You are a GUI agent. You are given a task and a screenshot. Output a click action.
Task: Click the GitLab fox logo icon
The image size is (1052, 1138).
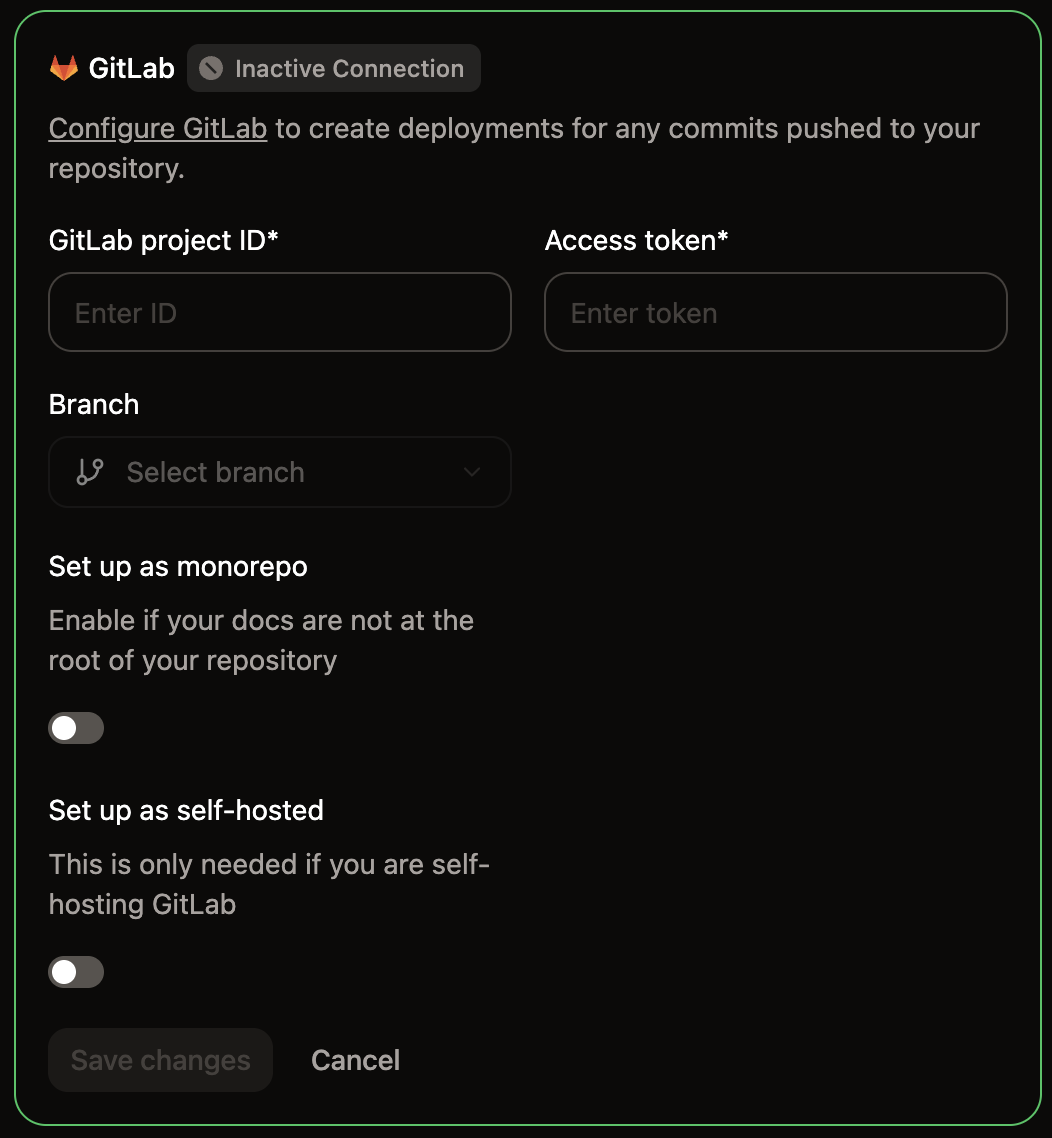point(66,67)
